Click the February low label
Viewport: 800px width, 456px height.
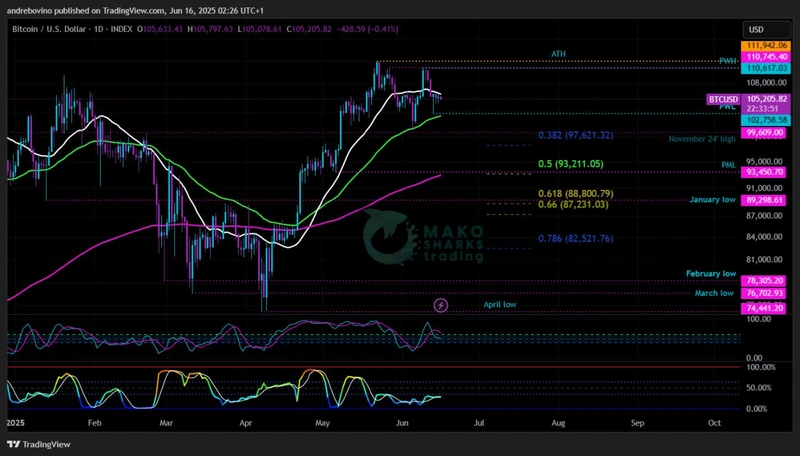point(711,273)
